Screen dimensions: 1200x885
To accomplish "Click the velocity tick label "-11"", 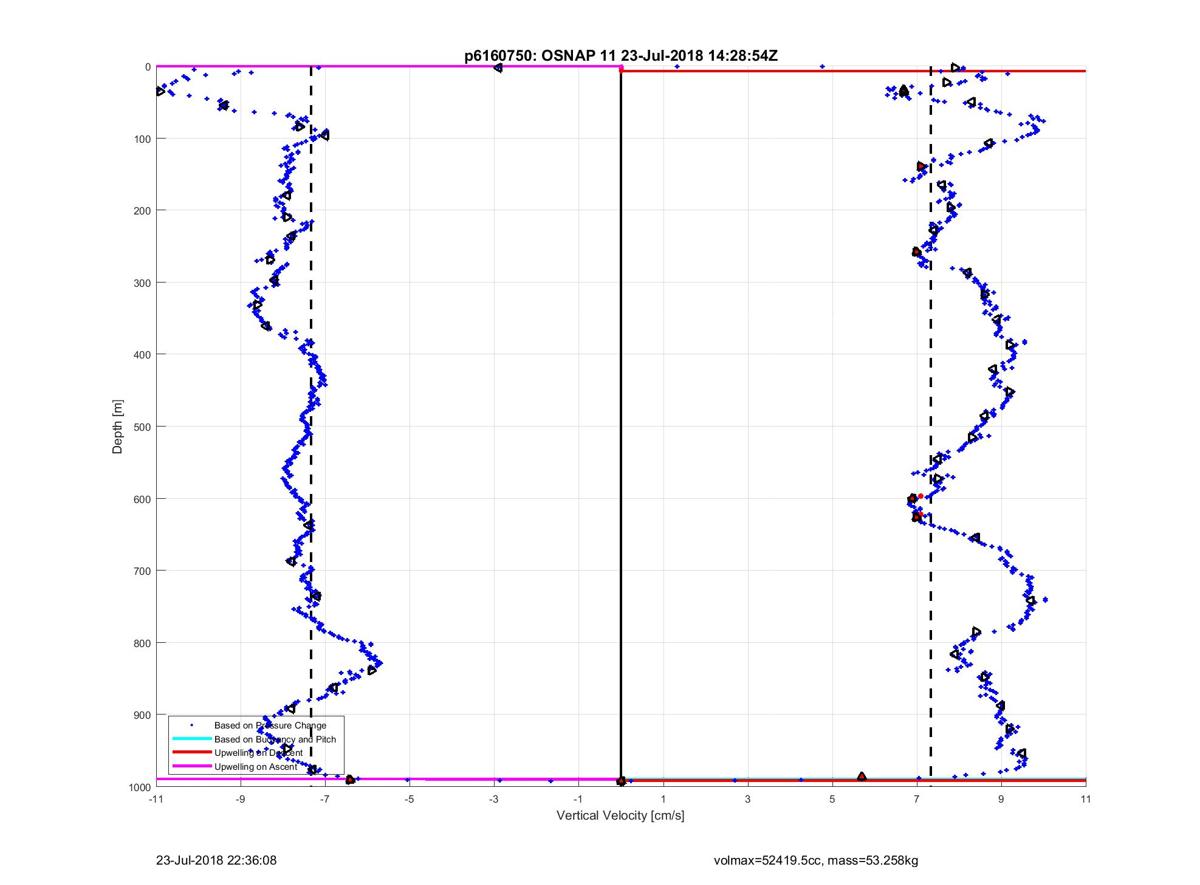I will 155,799.
